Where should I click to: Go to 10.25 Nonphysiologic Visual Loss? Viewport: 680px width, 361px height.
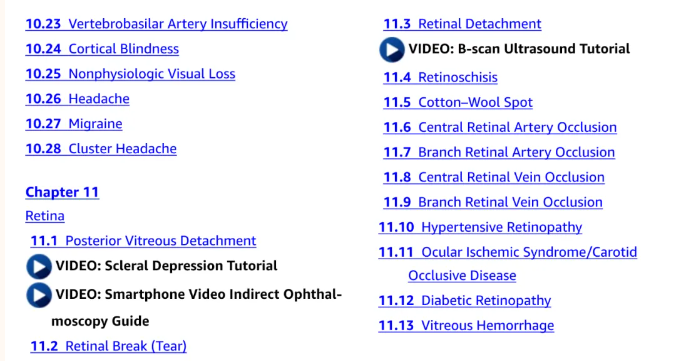(x=131, y=74)
